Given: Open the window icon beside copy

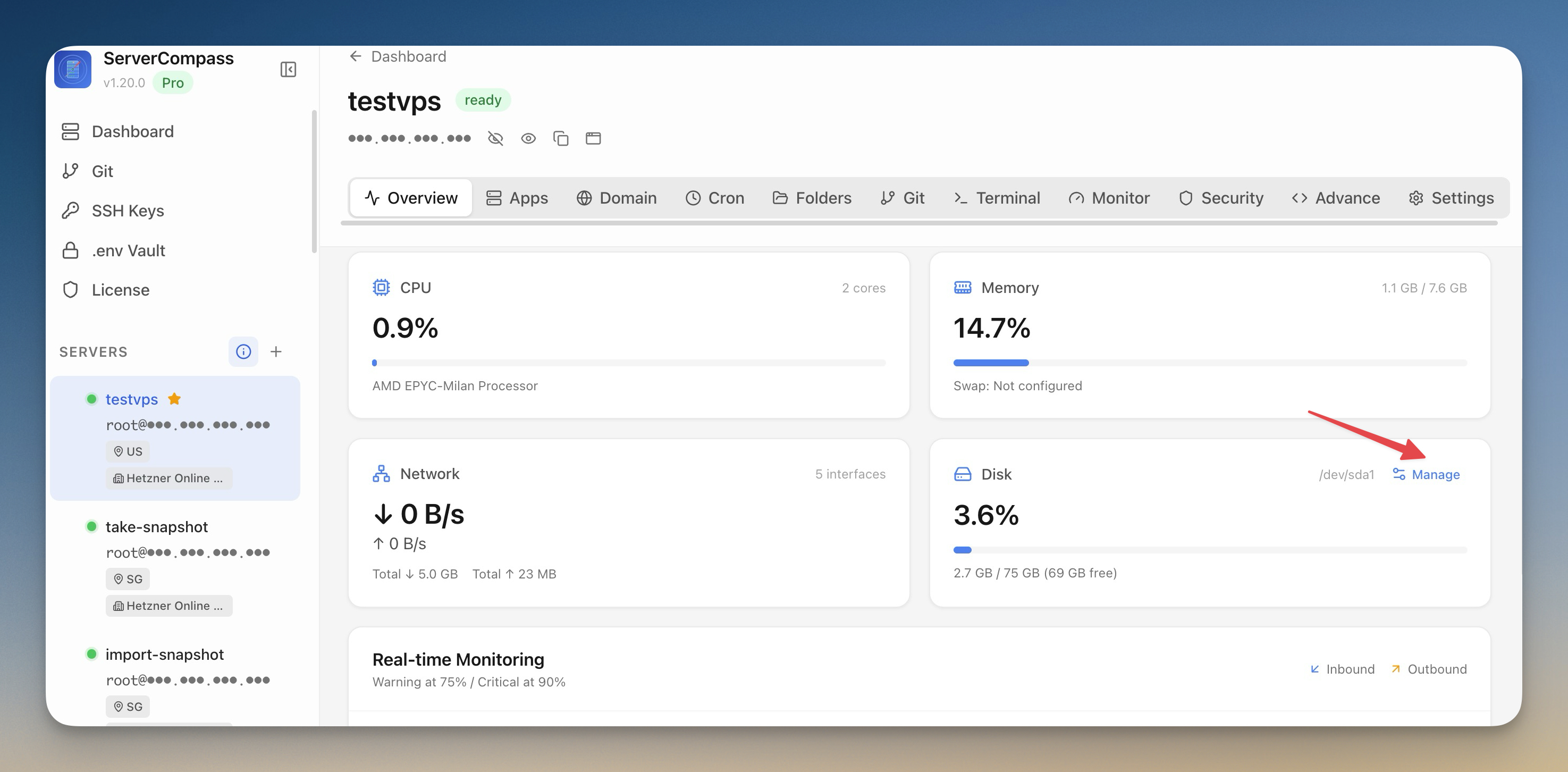Looking at the screenshot, I should coord(593,139).
